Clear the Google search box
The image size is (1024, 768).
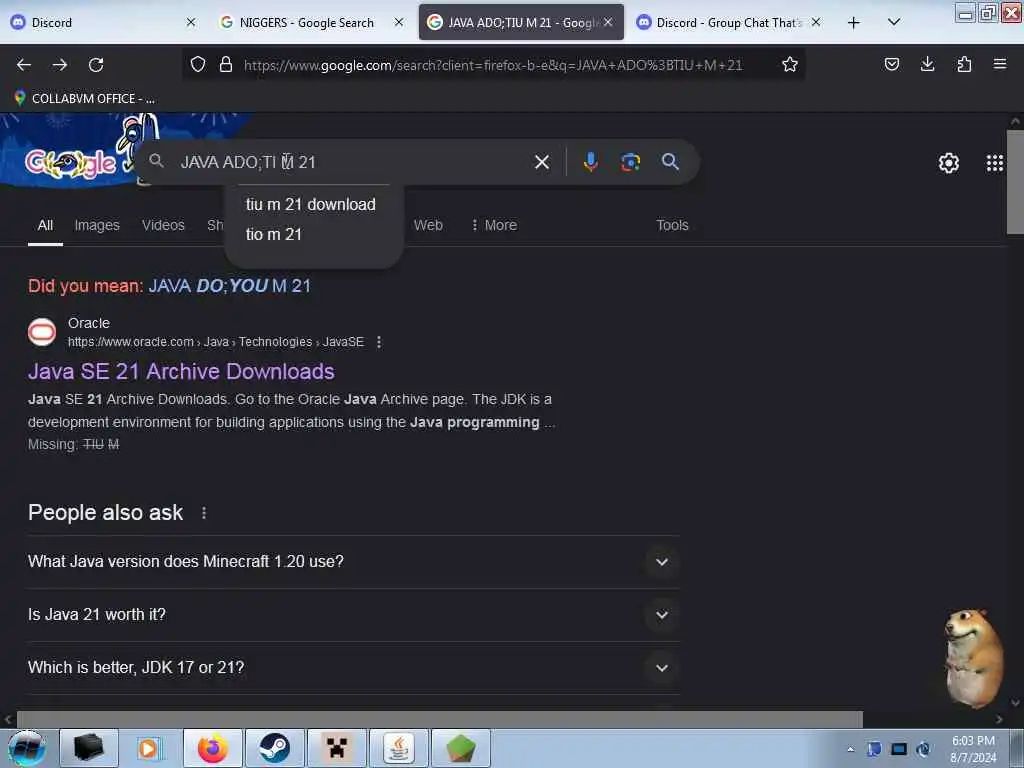(541, 162)
